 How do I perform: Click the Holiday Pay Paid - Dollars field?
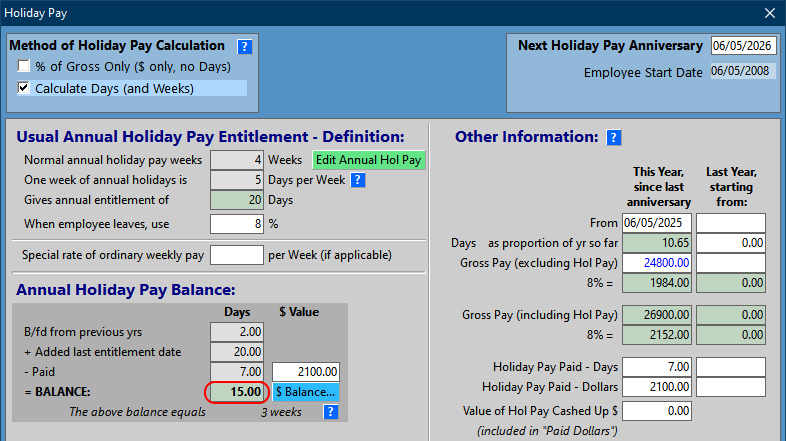(x=656, y=386)
